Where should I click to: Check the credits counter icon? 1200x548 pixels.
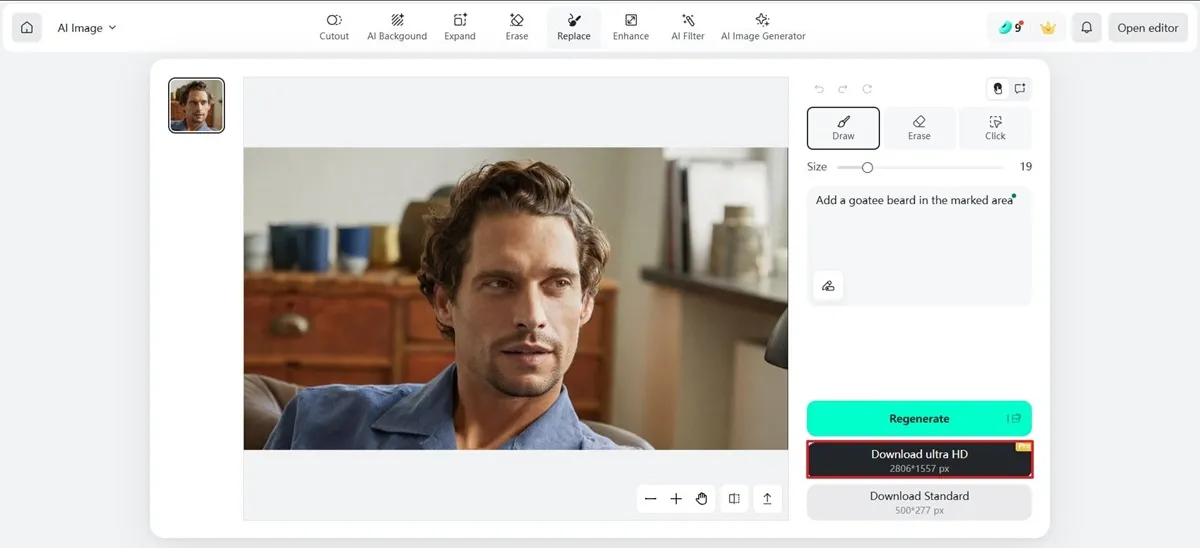[x=1009, y=28]
